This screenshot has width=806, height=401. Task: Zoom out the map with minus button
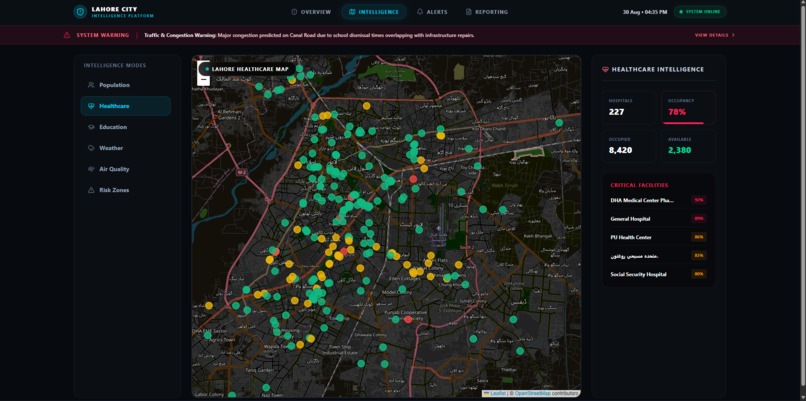pyautogui.click(x=204, y=80)
